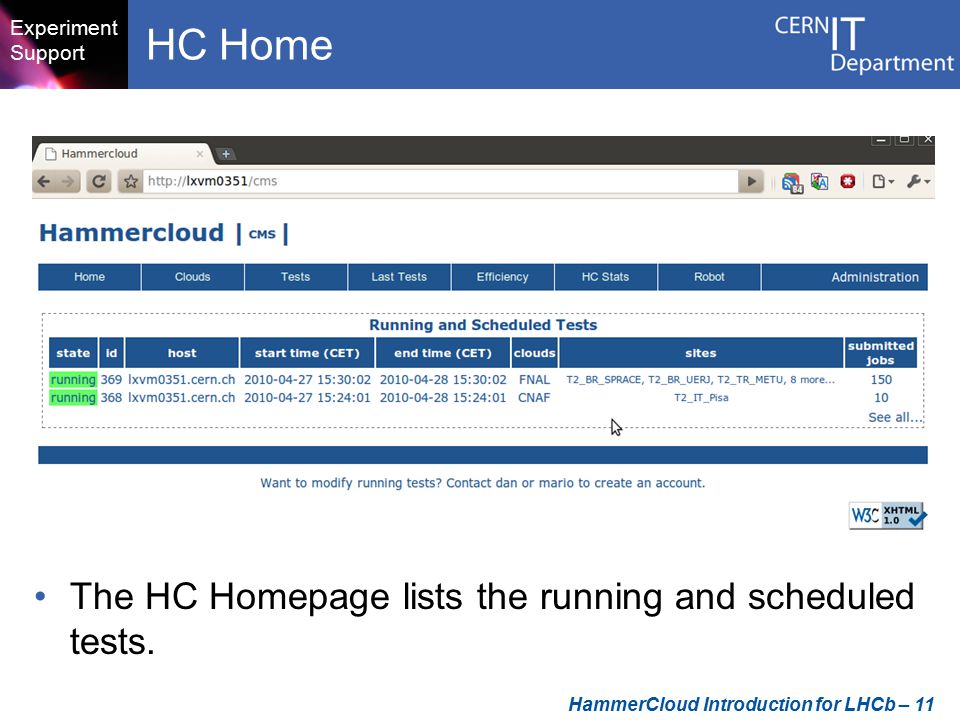
Task: Open the Clouds navigation item
Action: pyautogui.click(x=192, y=277)
